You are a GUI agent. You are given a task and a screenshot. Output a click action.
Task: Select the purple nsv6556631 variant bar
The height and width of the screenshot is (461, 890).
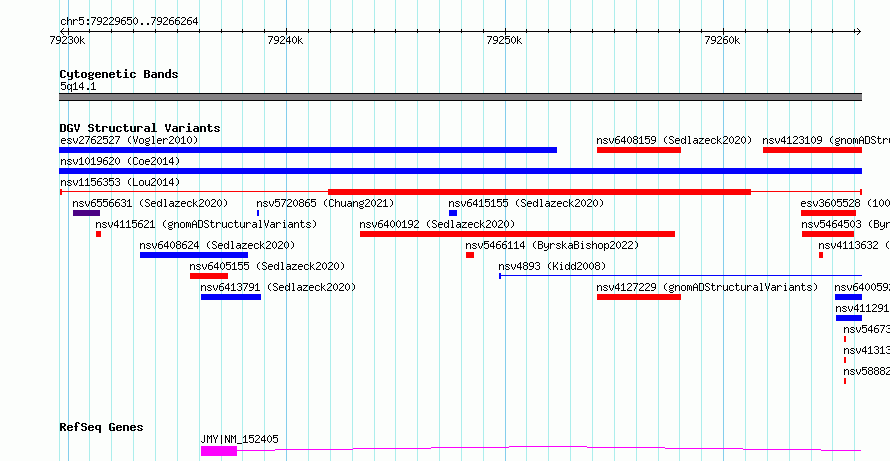click(86, 213)
